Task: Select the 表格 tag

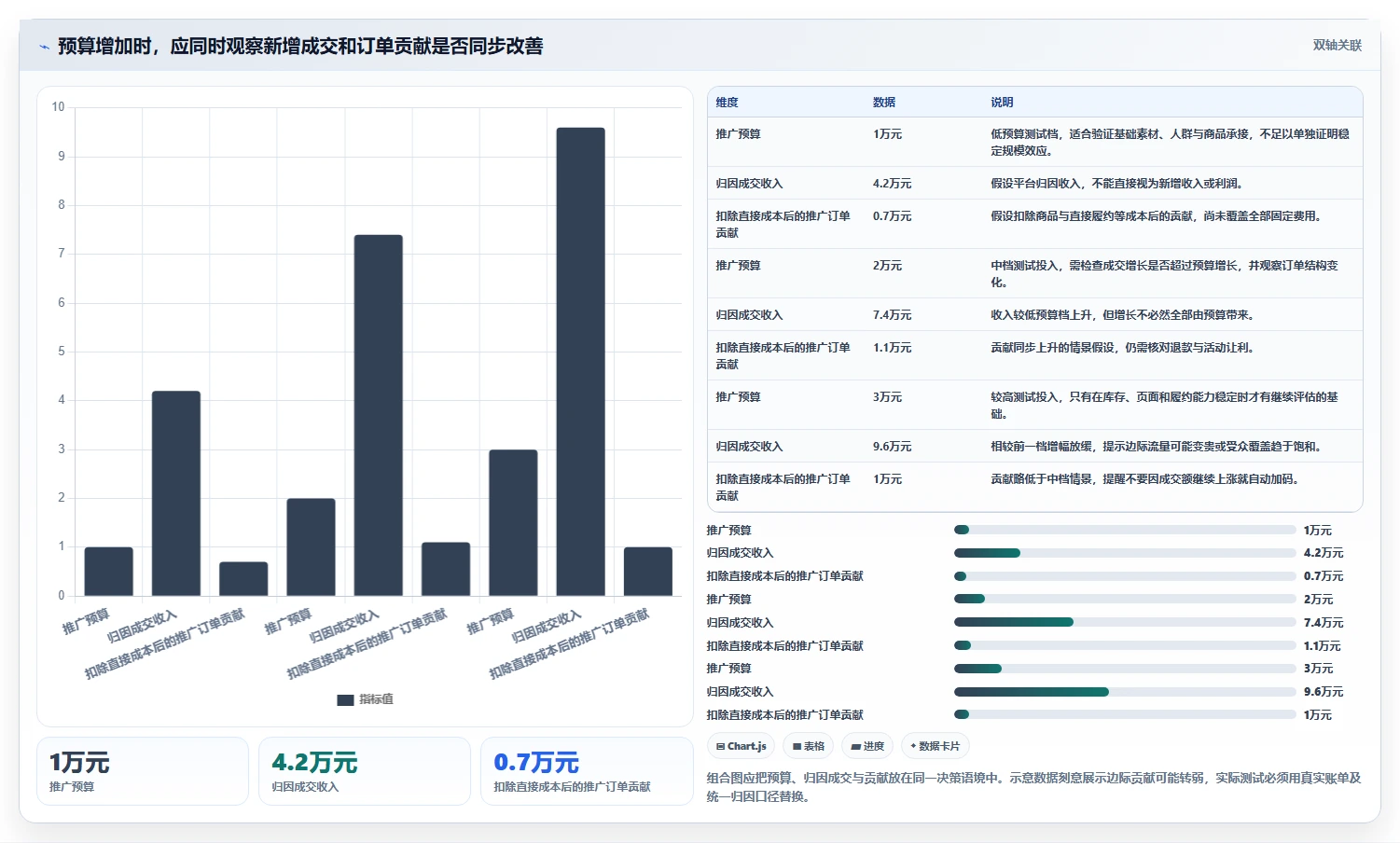Action: 808,746
